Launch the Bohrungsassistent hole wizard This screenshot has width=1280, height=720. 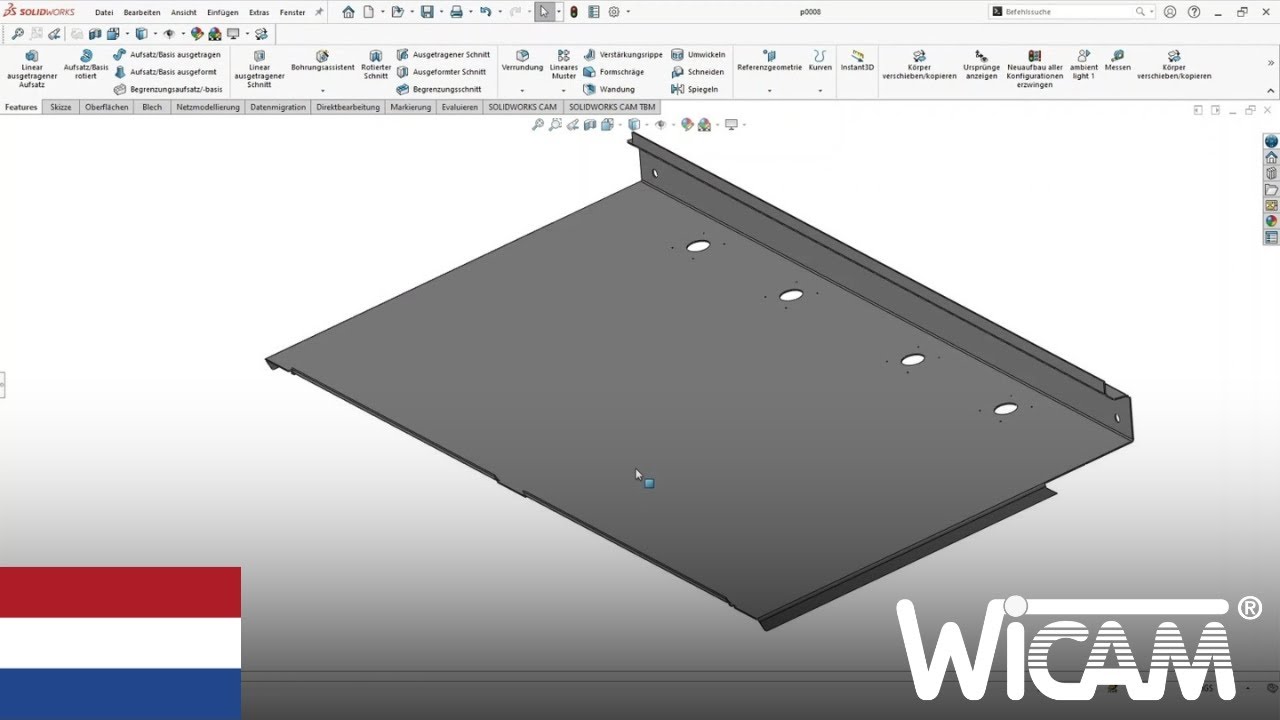coord(322,60)
